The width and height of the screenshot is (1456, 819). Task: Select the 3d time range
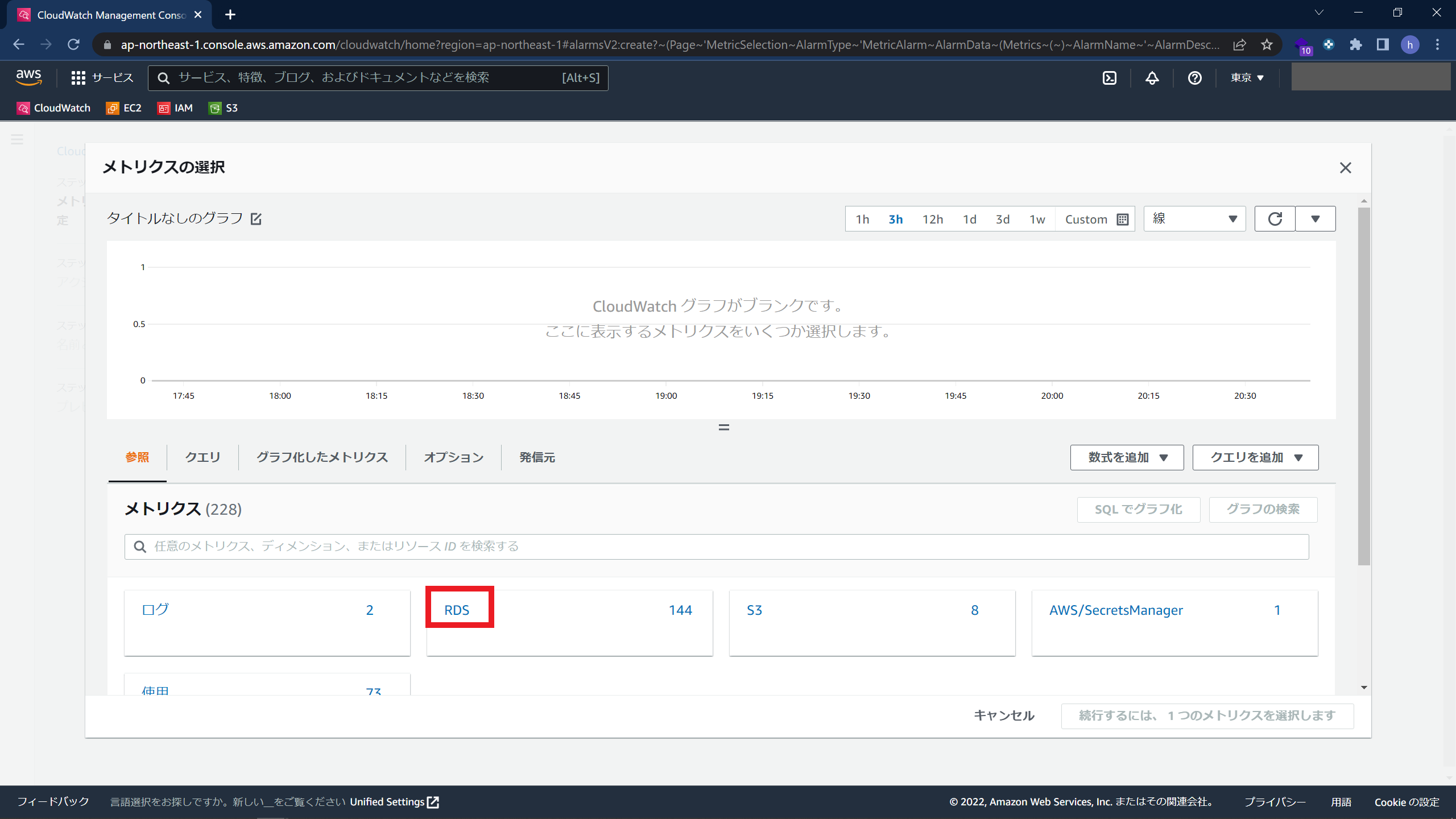tap(1003, 219)
